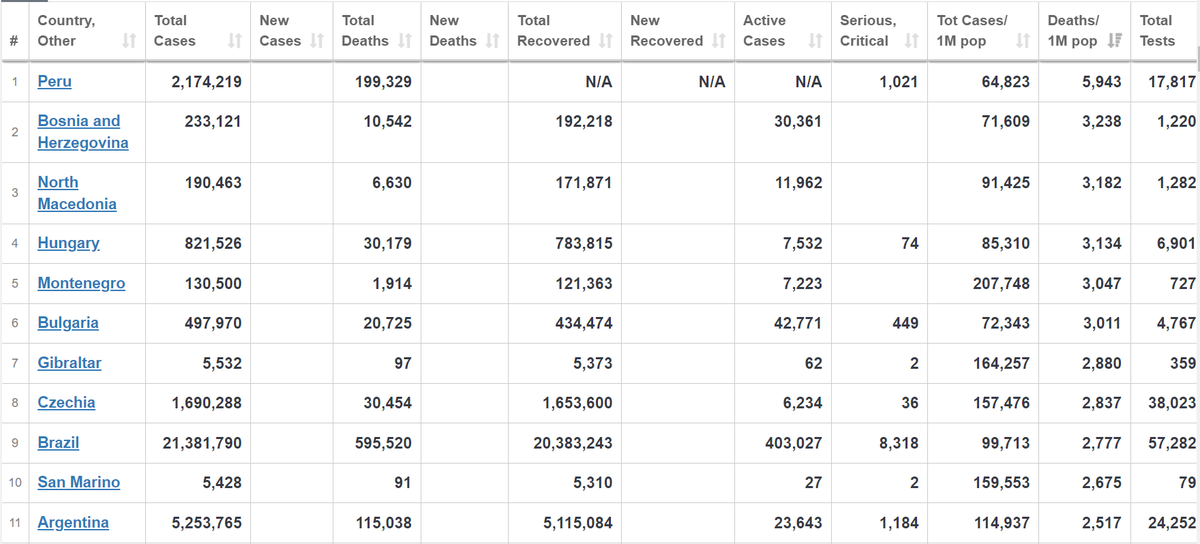Sort by Country, Other column arrows
The image size is (1200, 544).
click(129, 41)
